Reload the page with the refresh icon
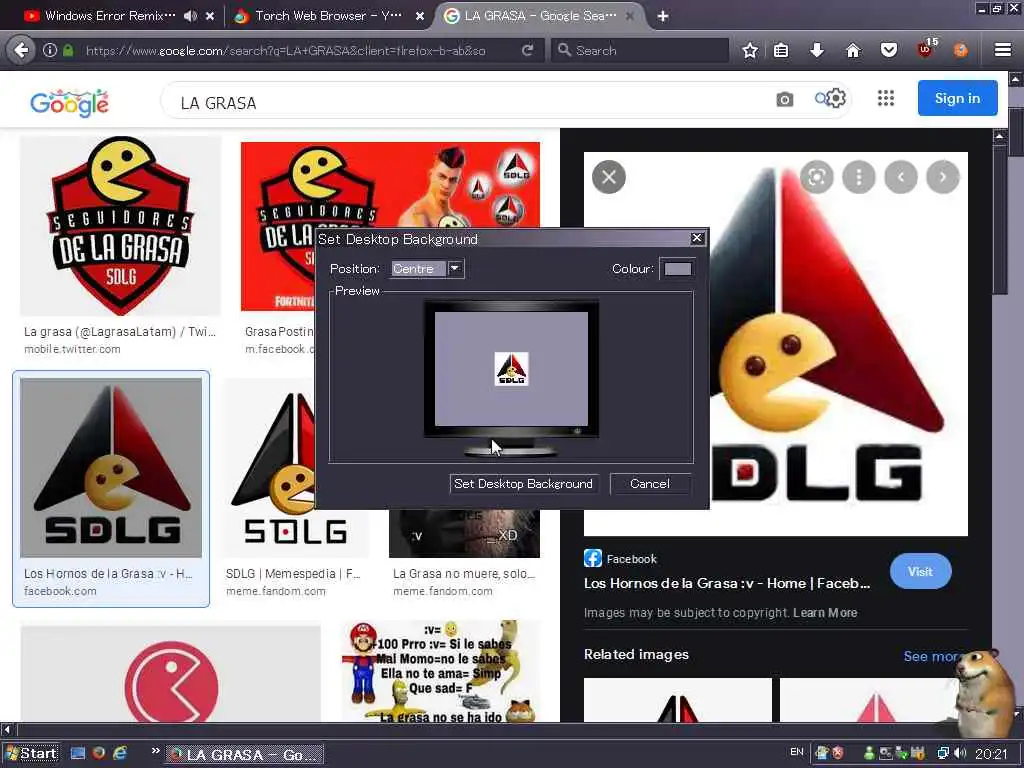Image resolution: width=1024 pixels, height=768 pixels. click(528, 50)
